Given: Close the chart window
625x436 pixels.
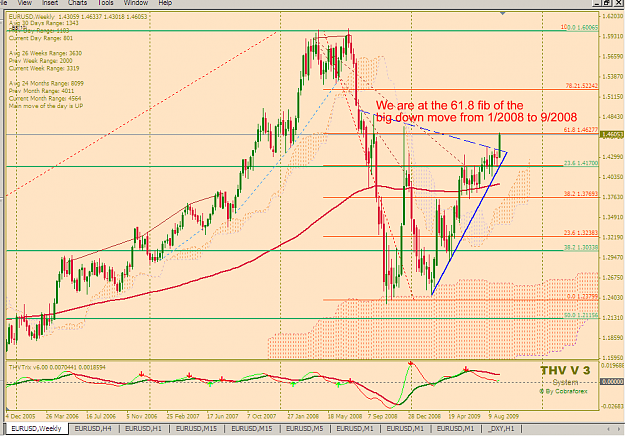Looking at the screenshot, I should click(x=617, y=3).
